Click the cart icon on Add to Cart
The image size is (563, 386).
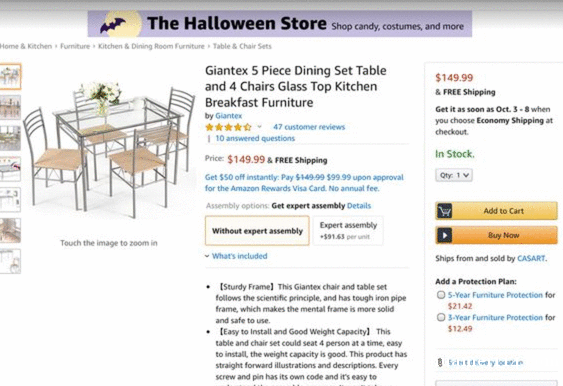(x=445, y=211)
